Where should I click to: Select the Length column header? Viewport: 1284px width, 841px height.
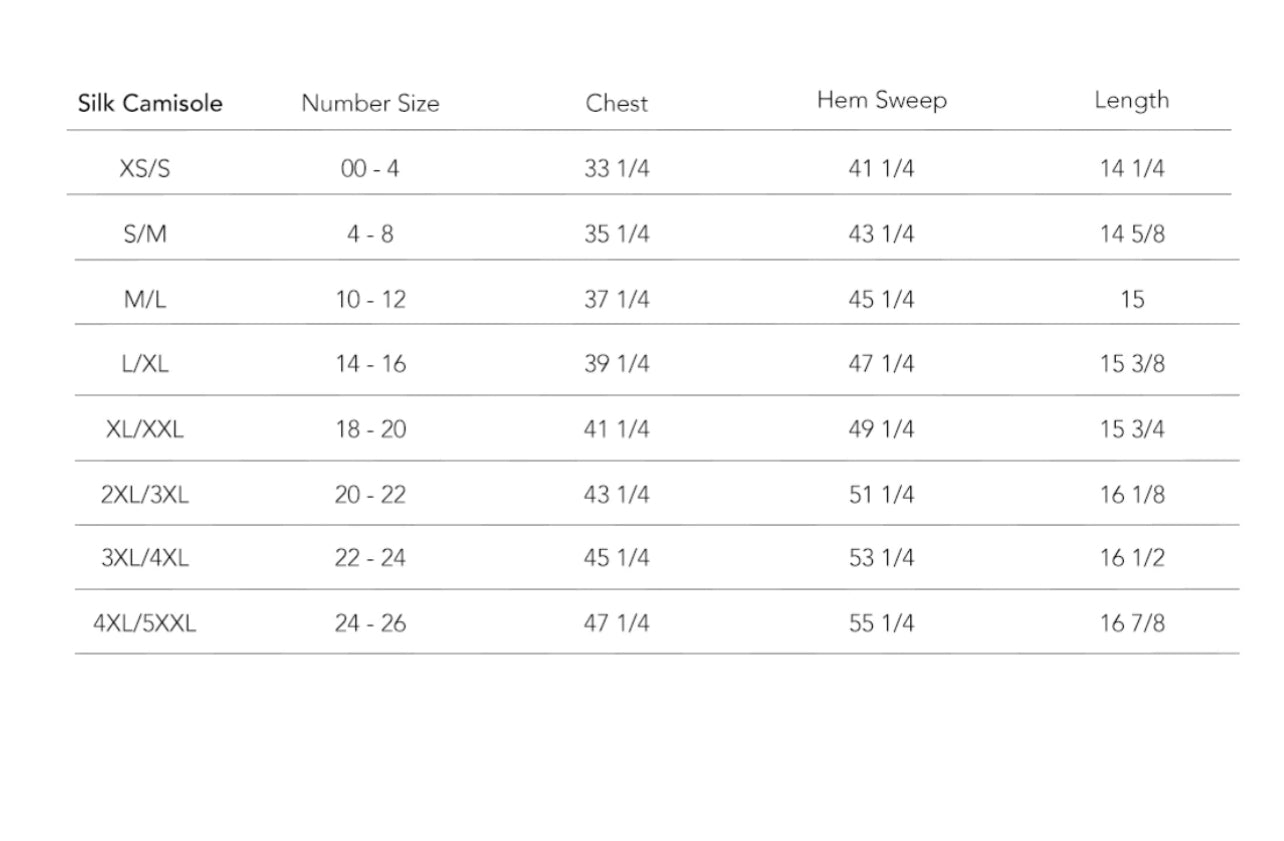(1131, 100)
